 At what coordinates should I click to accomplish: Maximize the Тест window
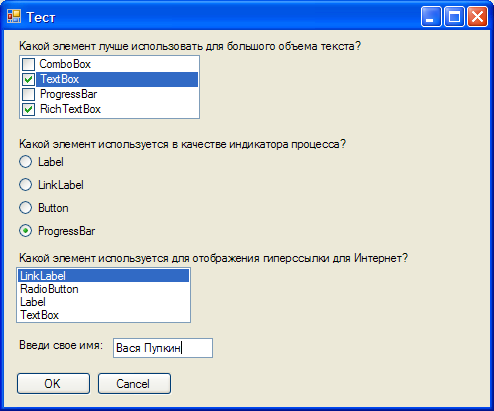[454, 17]
